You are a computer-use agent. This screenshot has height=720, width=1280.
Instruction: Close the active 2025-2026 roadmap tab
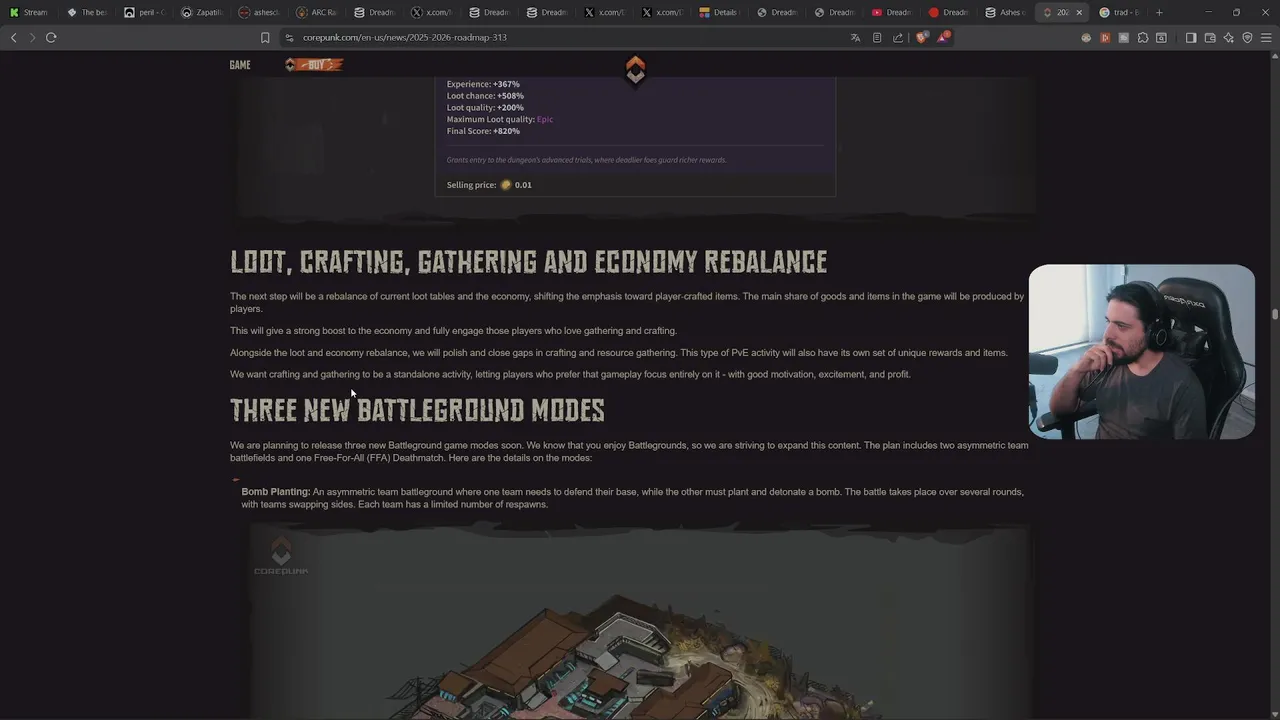tap(1079, 12)
